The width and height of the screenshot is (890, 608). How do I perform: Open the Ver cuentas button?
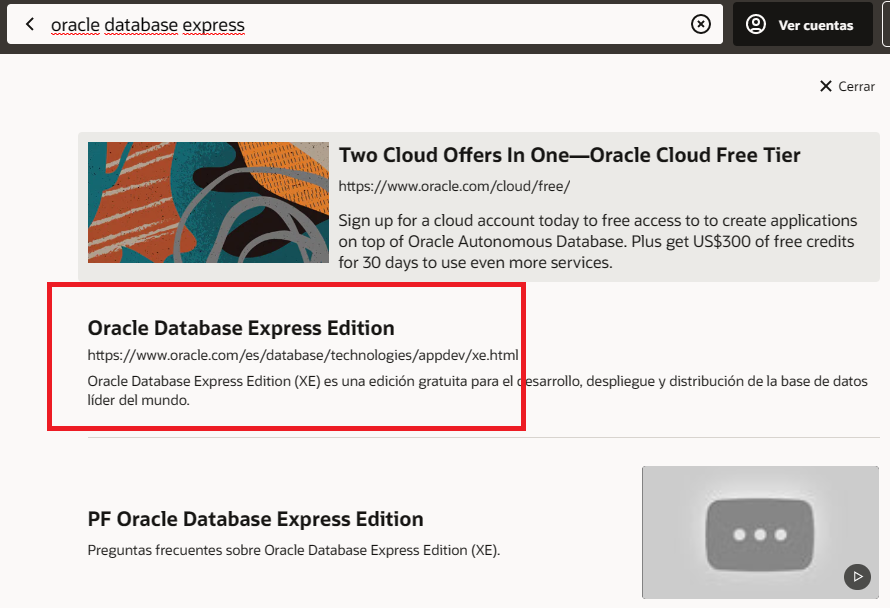(803, 24)
